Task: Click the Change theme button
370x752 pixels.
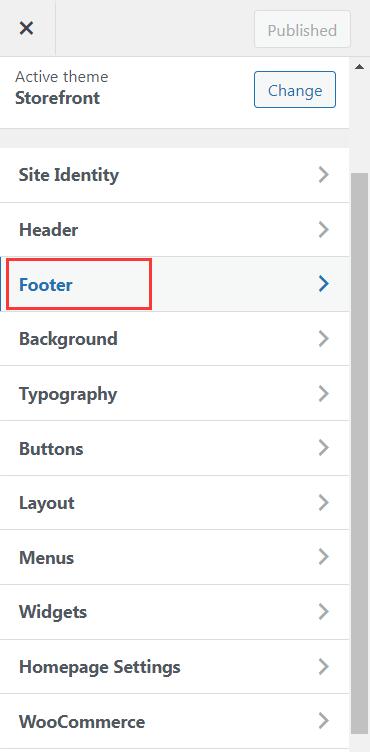Action: click(x=295, y=90)
